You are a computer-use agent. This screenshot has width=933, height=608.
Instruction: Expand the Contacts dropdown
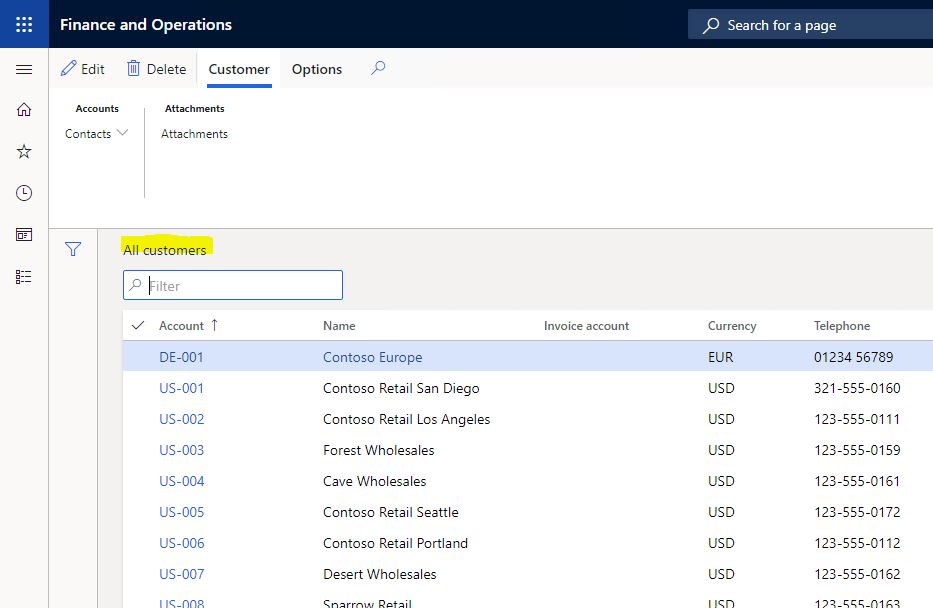click(96, 134)
